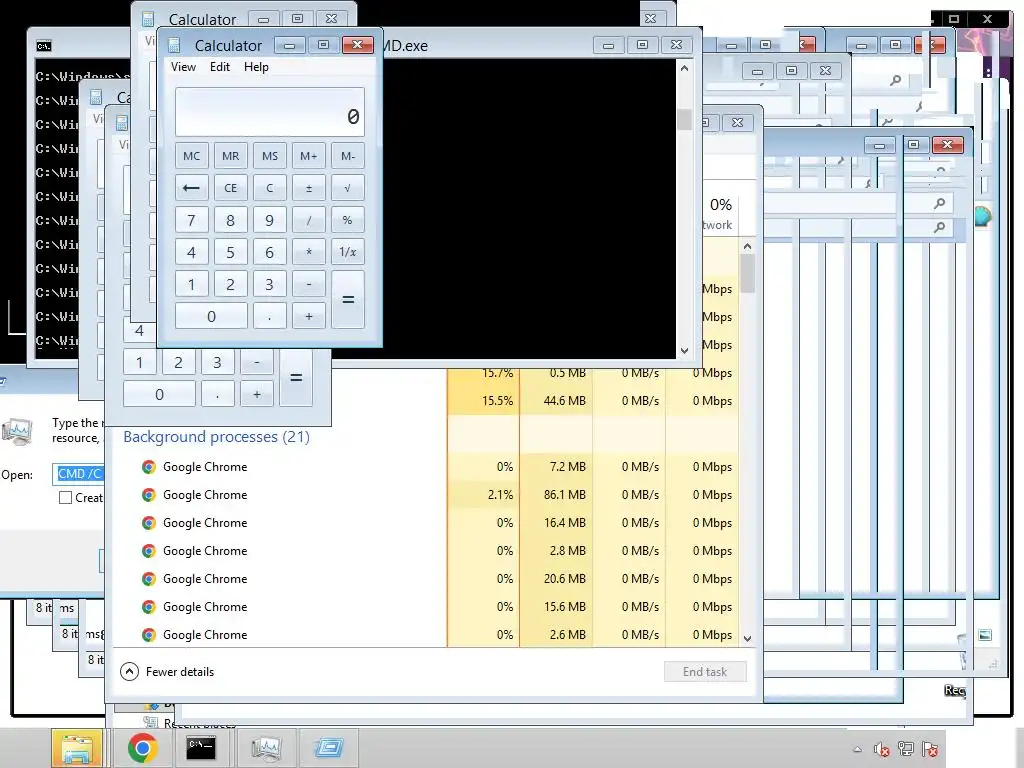Click the plus key in front Calculator
This screenshot has width=1024, height=768.
(x=309, y=317)
